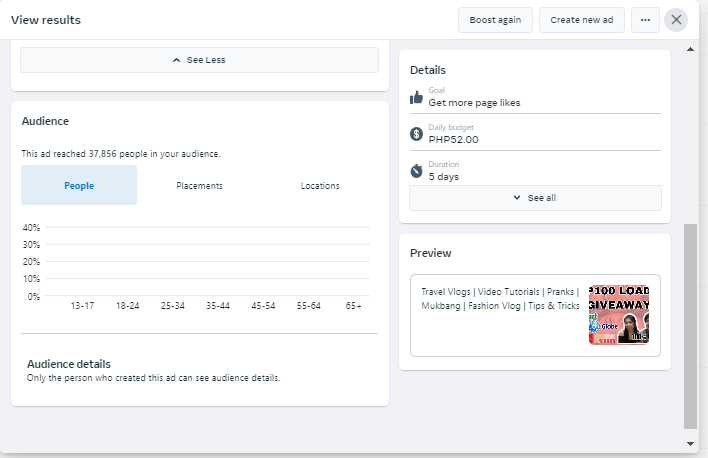
Task: Click the 25-34 age group label
Action: click(172, 305)
